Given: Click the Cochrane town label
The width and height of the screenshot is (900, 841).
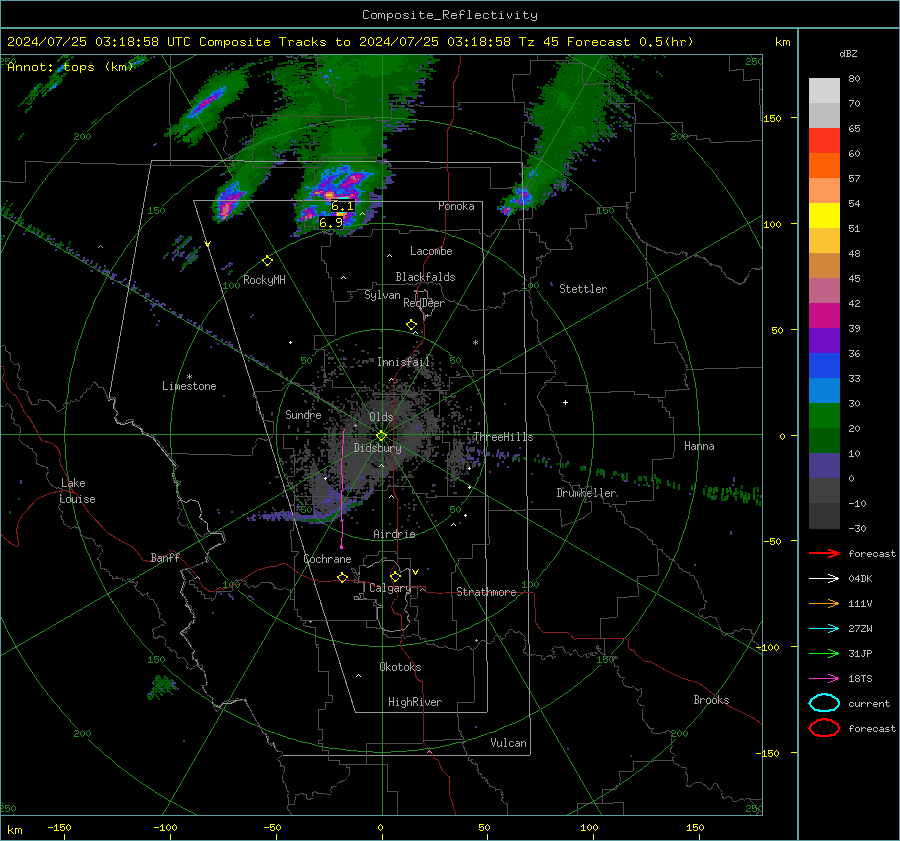Looking at the screenshot, I should [327, 559].
